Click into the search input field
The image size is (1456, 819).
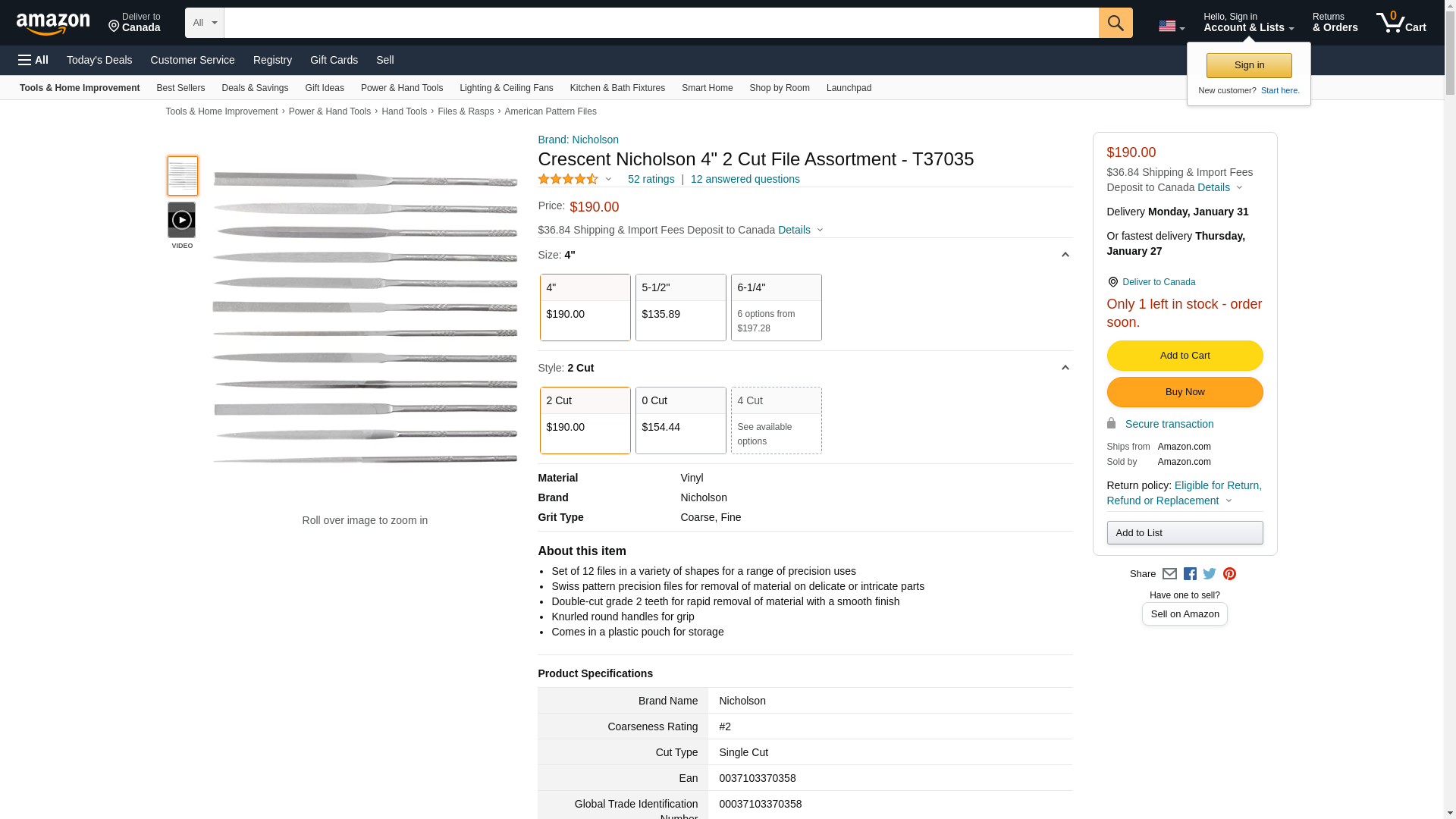[660, 23]
